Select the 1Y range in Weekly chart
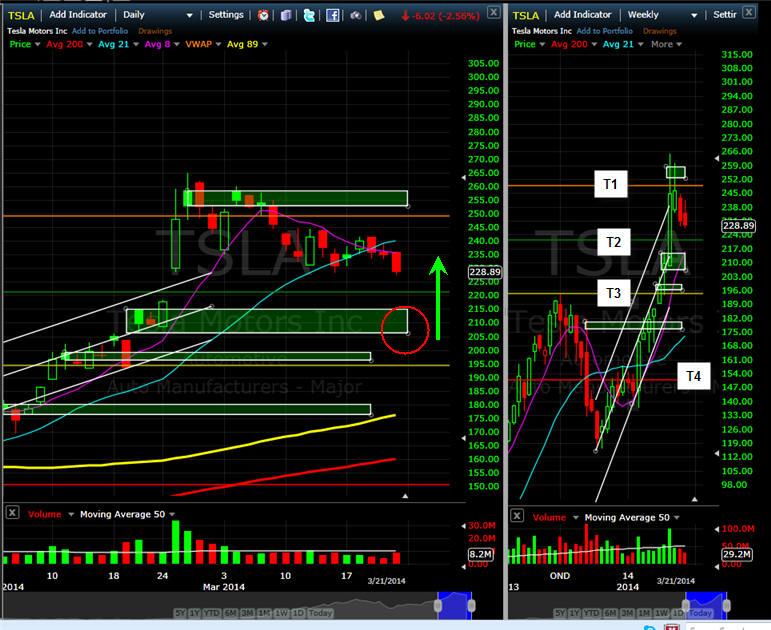Screen dimensions: 771x630 (x=574, y=613)
